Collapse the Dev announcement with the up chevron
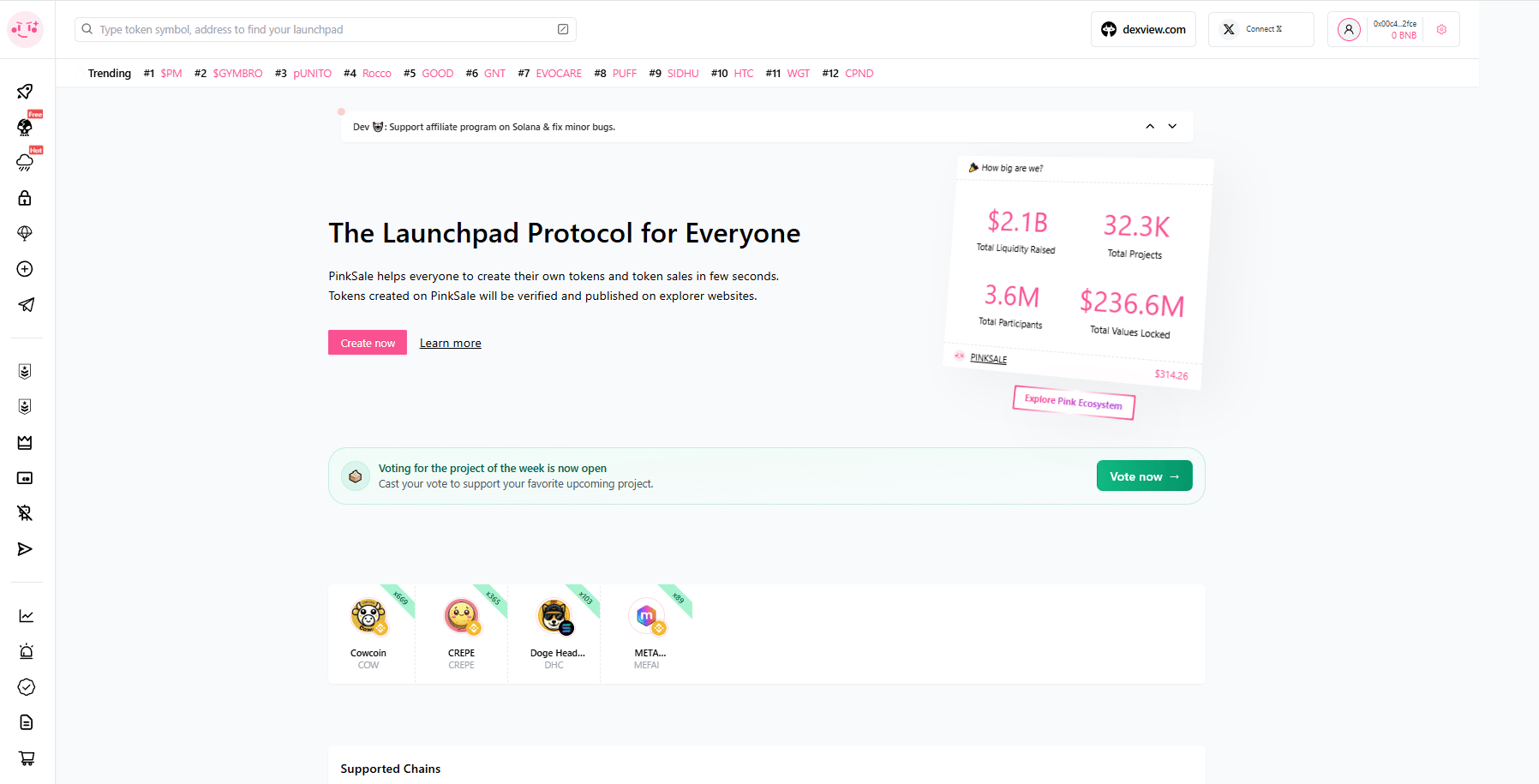This screenshot has height=784, width=1539. pyautogui.click(x=1149, y=126)
